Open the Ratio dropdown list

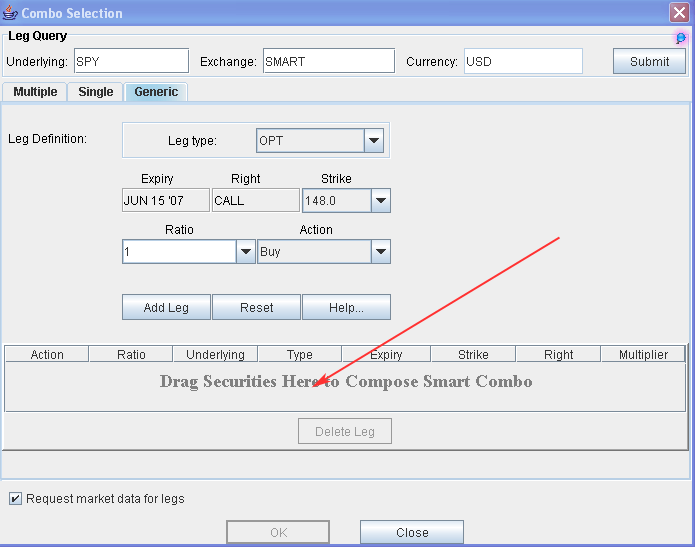[246, 252]
